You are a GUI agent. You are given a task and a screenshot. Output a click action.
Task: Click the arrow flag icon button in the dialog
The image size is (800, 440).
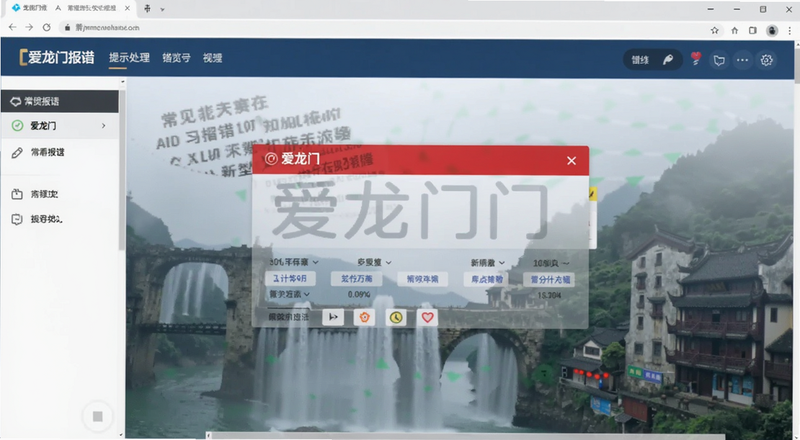click(x=333, y=317)
